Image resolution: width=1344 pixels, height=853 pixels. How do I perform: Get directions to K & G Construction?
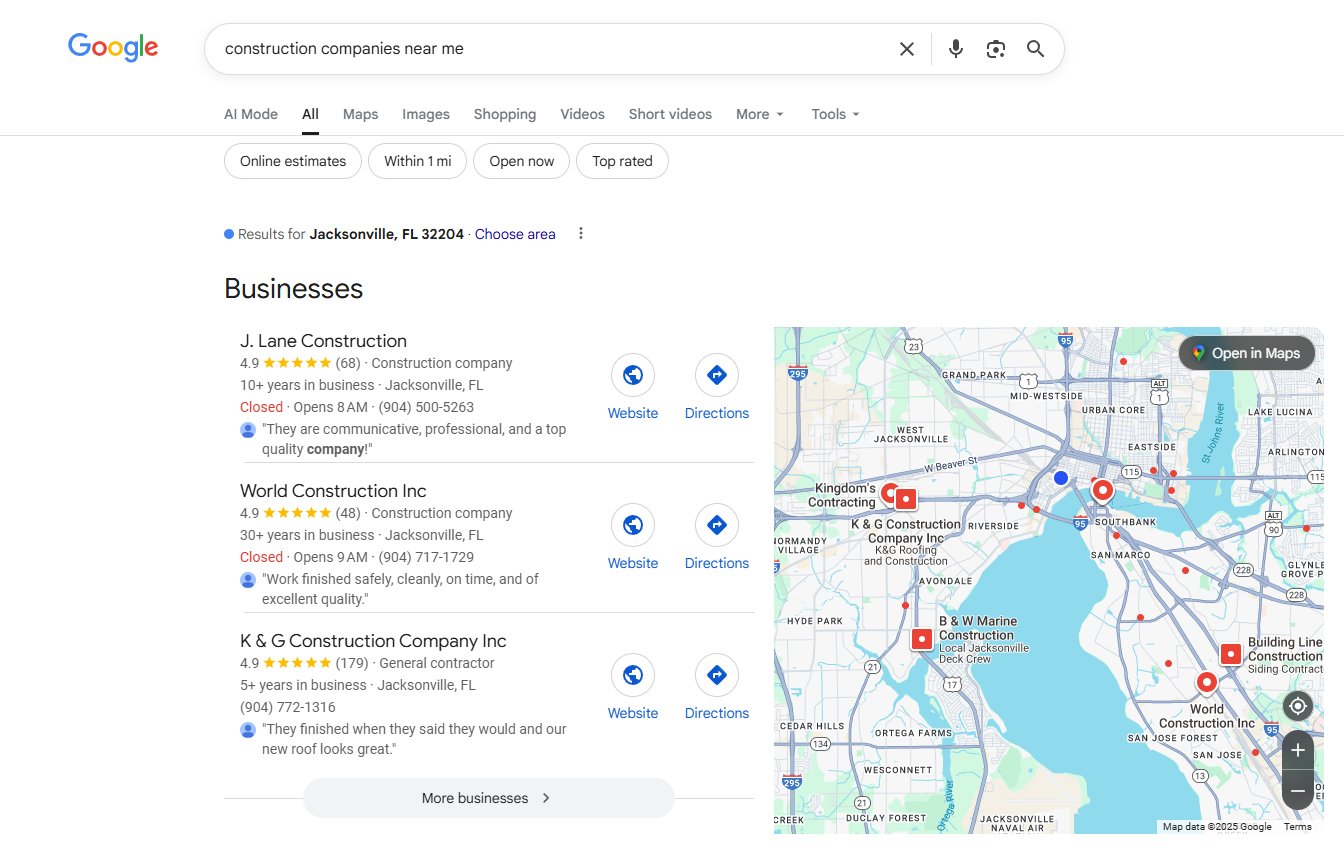716,676
